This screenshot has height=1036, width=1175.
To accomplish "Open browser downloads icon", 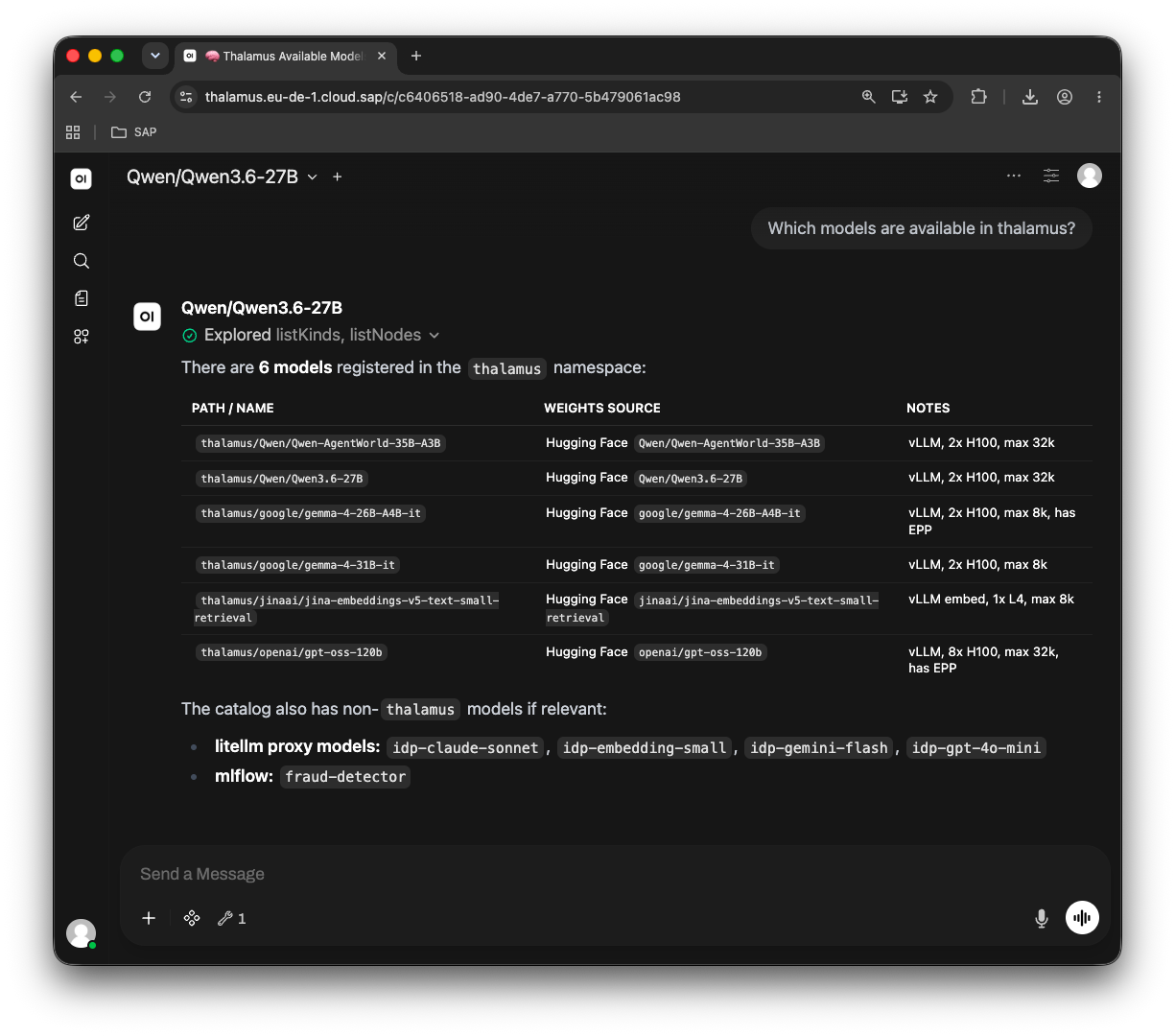I will point(1030,97).
